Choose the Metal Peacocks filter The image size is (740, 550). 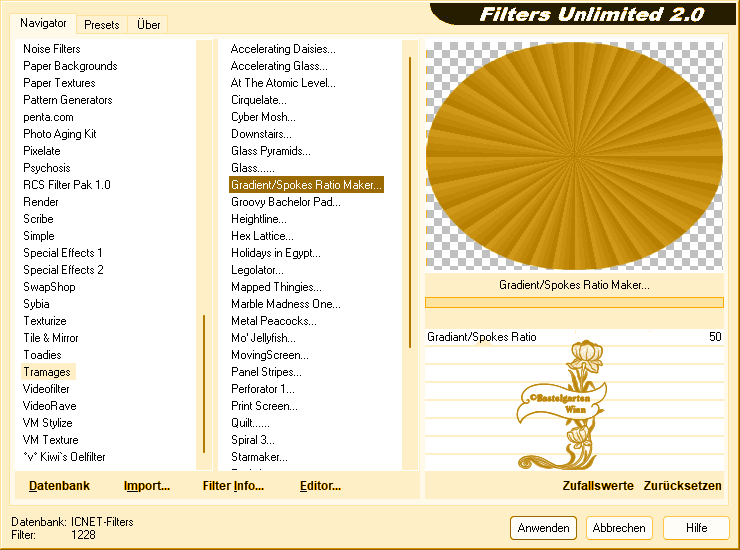[x=274, y=321]
